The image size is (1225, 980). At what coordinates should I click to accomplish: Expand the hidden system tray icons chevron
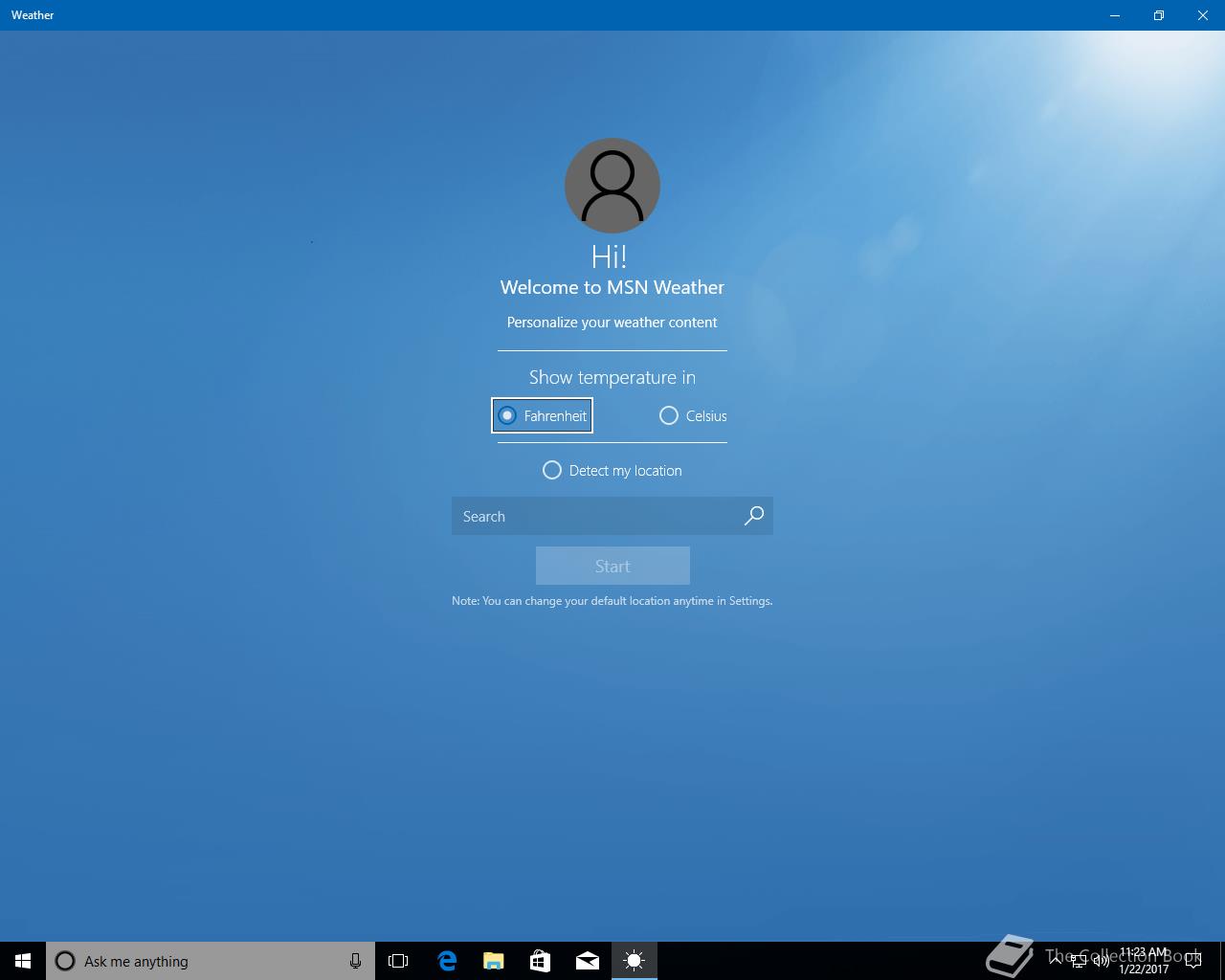(1057, 961)
